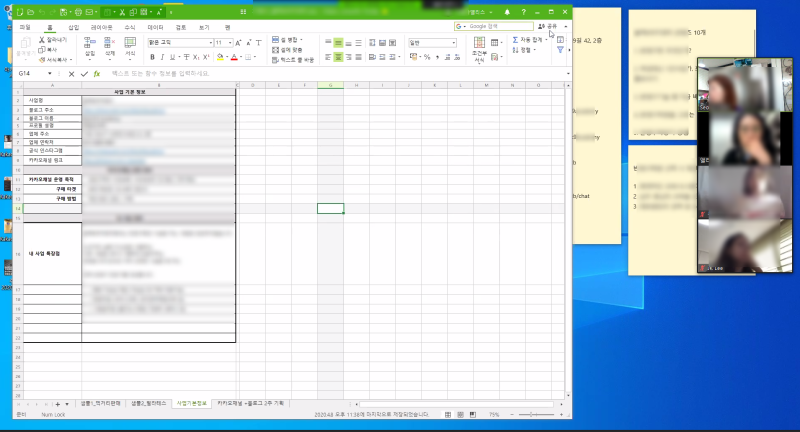
Task: Click the Open file folder icon
Action: point(31,12)
